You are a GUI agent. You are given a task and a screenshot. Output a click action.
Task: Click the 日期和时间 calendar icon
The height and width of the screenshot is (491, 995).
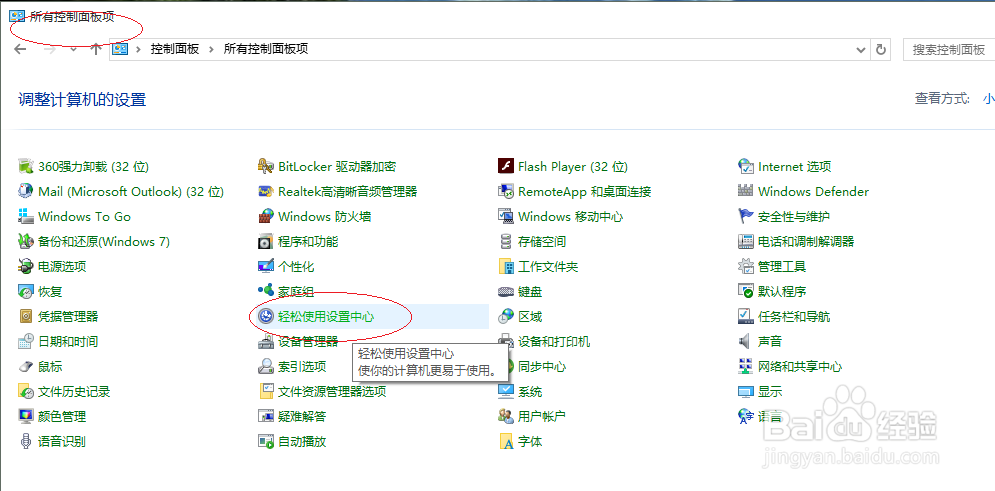click(26, 342)
